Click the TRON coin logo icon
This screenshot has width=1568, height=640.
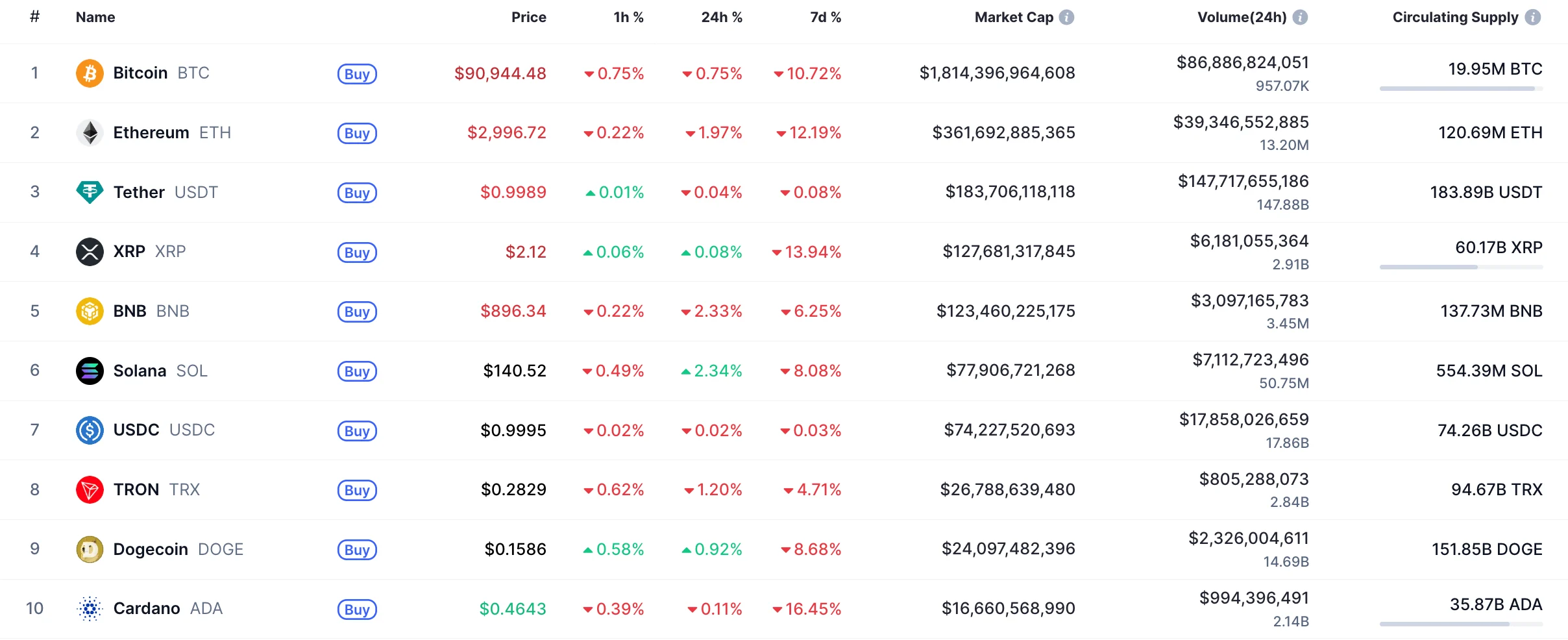click(90, 489)
